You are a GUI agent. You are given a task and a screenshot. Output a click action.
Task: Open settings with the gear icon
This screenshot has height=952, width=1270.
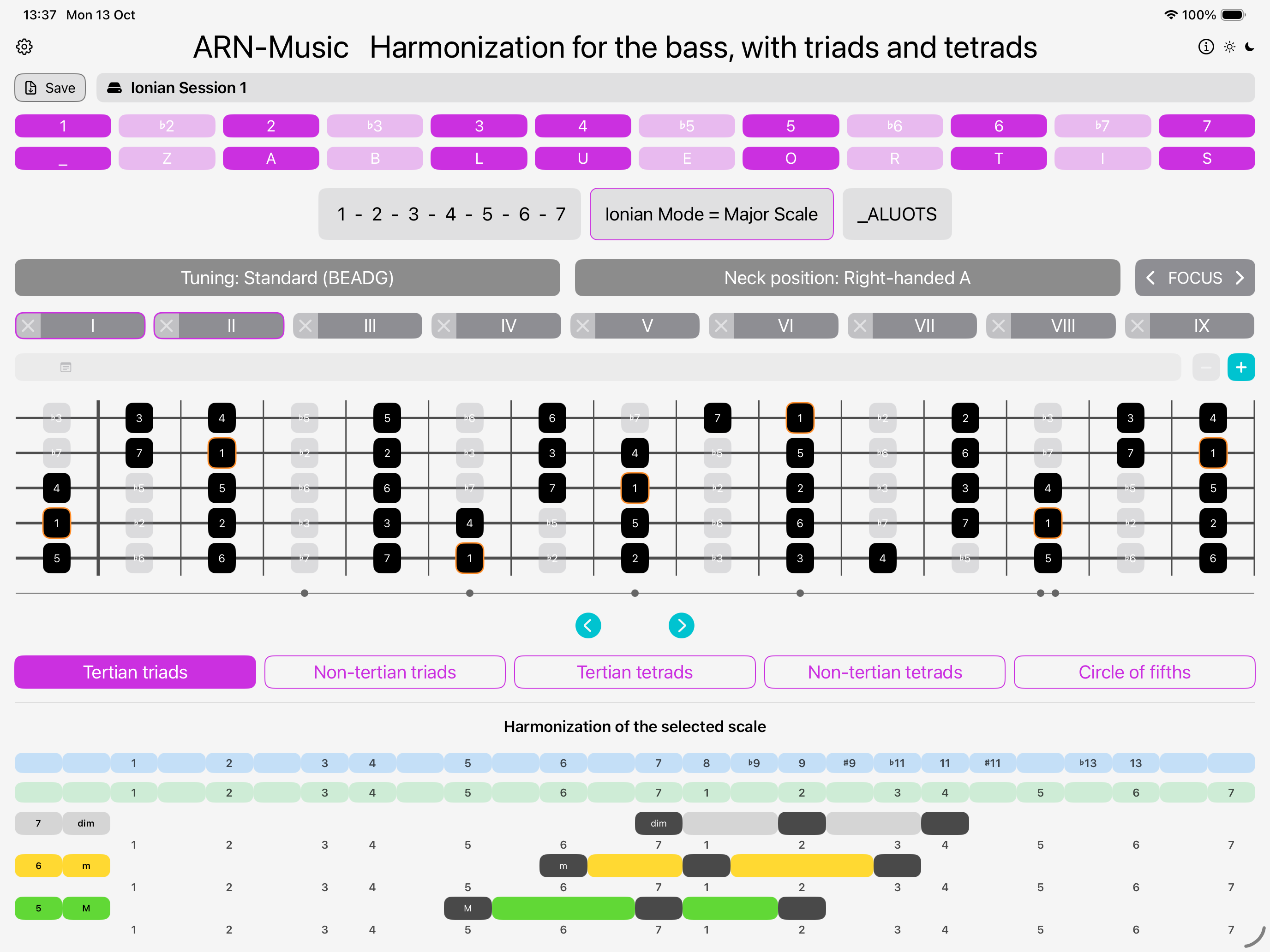pyautogui.click(x=24, y=47)
